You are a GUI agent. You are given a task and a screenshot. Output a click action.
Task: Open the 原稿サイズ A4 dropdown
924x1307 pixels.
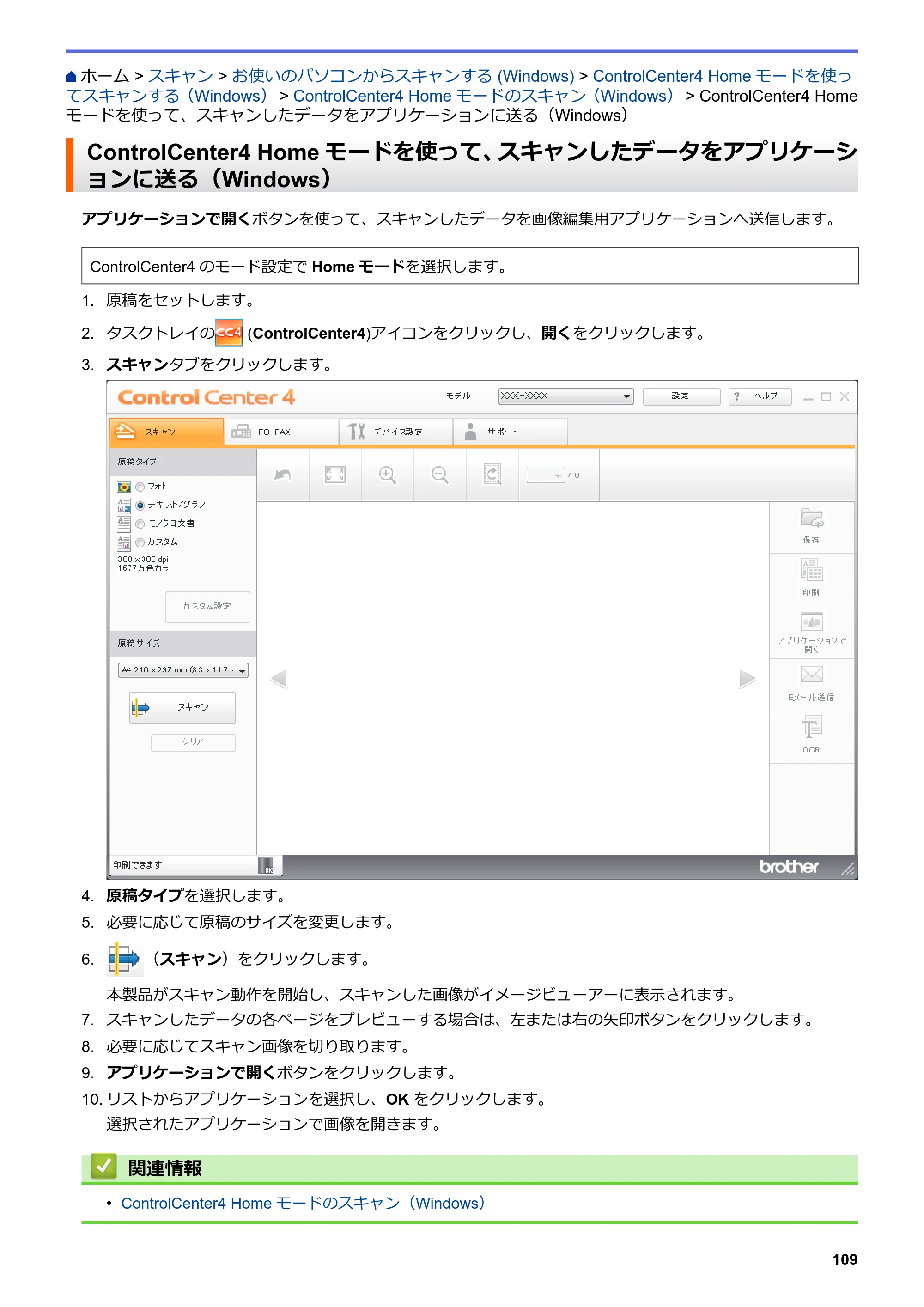pos(183,670)
